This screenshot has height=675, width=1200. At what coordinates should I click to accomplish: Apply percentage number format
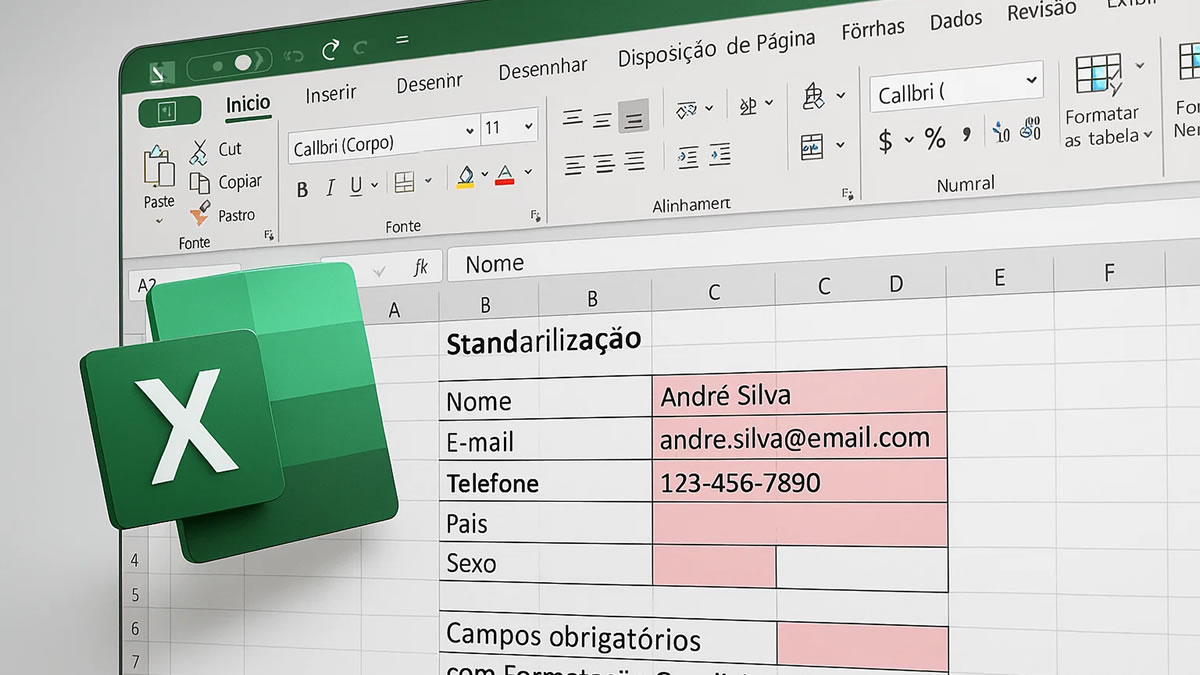tap(935, 138)
